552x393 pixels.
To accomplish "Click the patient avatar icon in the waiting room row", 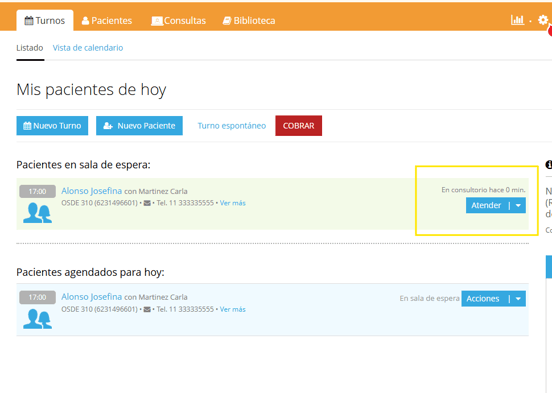I will click(37, 213).
